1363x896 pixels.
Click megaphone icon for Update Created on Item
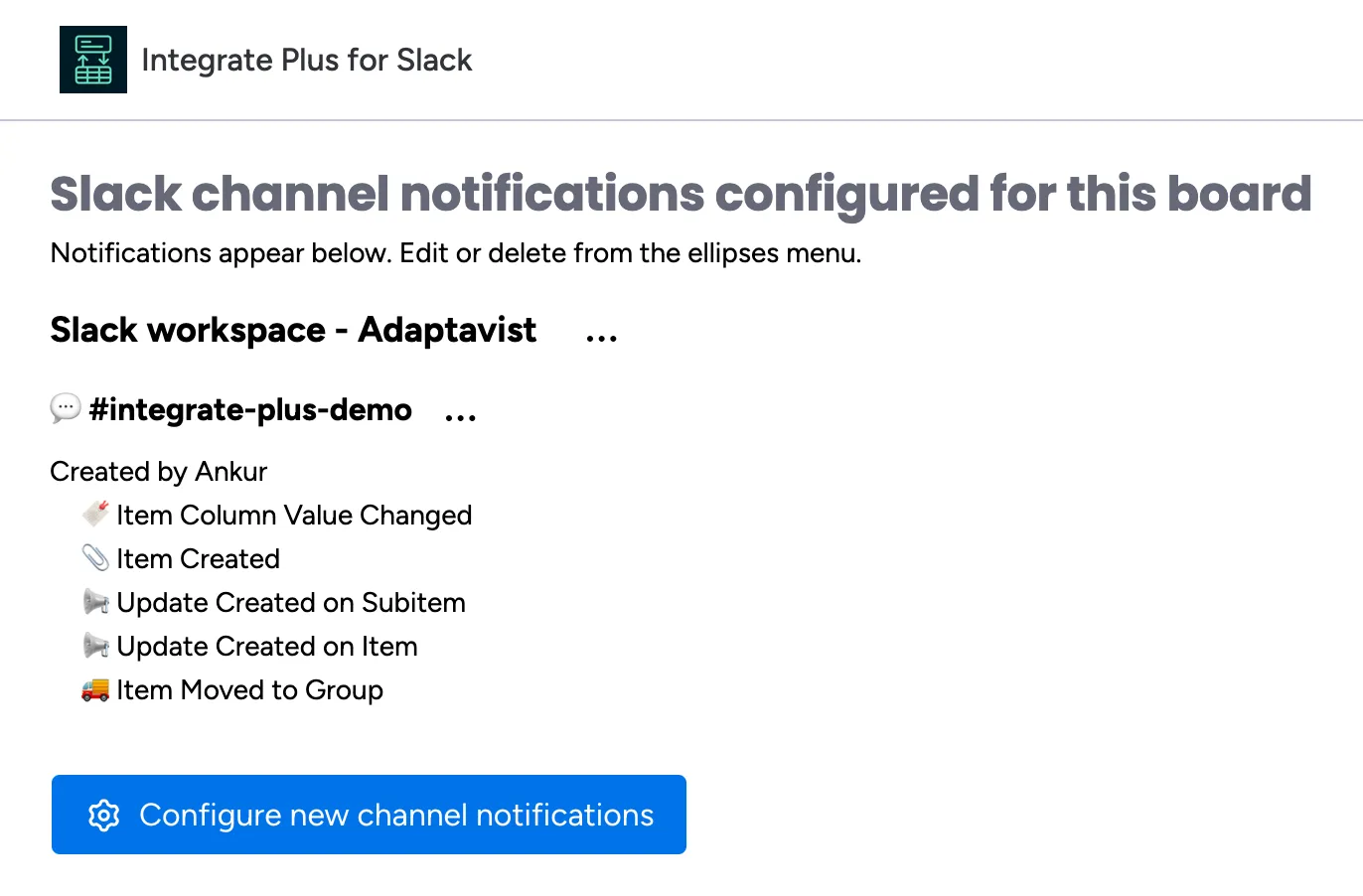[x=95, y=645]
